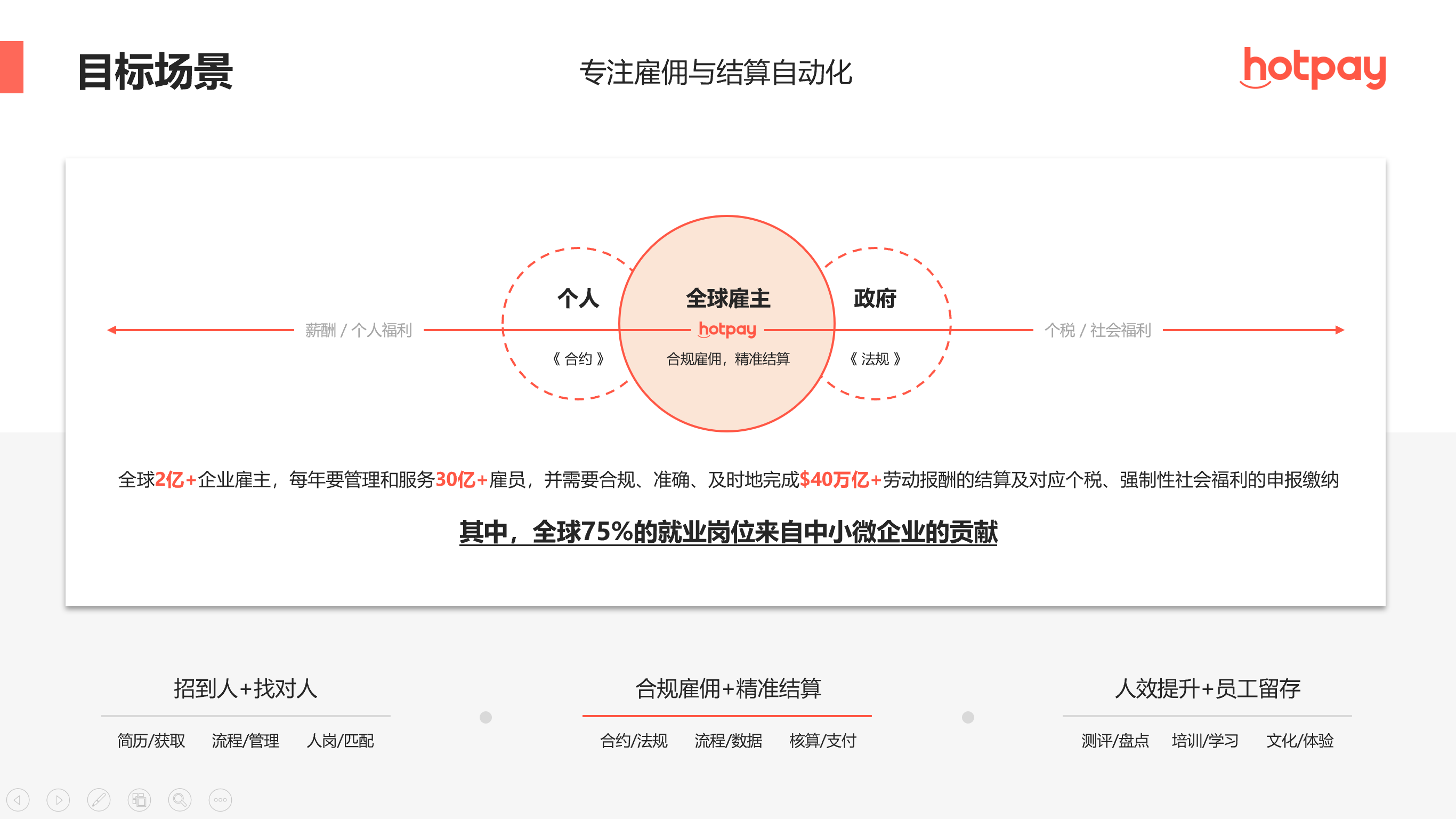This screenshot has width=1456, height=819.
Task: Click the small hotpay logo inside center circle
Action: click(x=727, y=329)
